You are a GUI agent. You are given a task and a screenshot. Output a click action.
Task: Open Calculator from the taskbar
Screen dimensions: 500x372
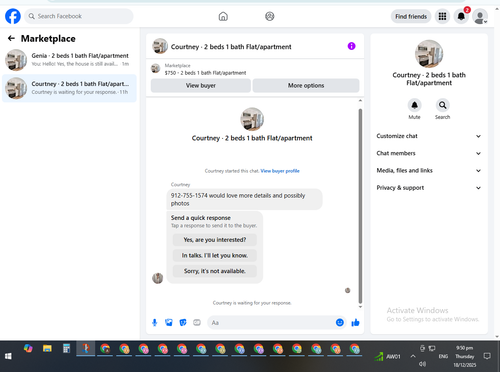(66, 349)
